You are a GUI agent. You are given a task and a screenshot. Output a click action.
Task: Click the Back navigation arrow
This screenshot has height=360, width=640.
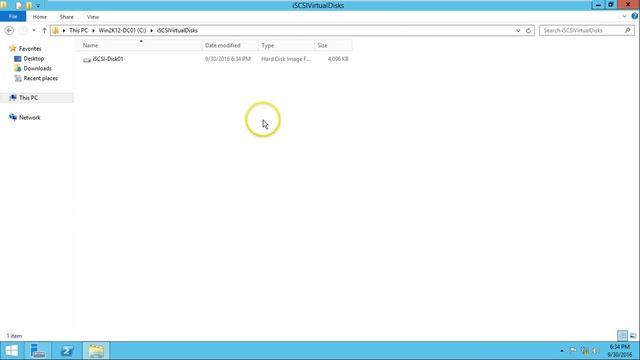pyautogui.click(x=9, y=31)
